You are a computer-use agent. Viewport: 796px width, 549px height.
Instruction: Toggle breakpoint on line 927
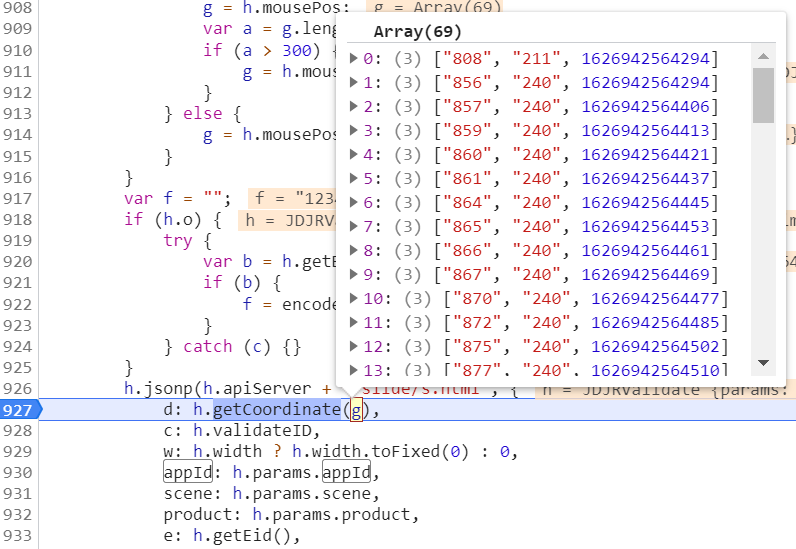[19, 410]
